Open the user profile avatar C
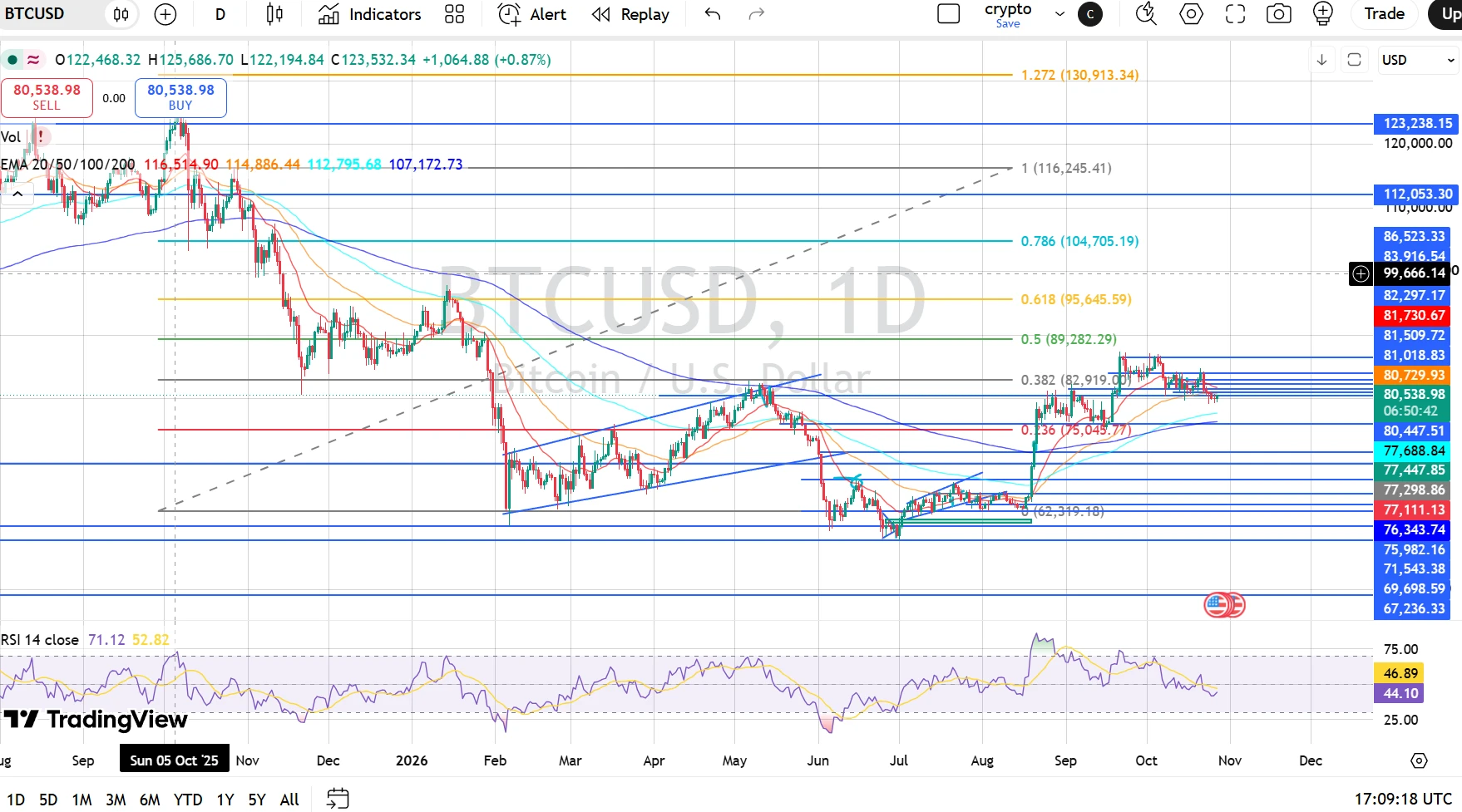This screenshot has width=1462, height=812. click(x=1090, y=14)
